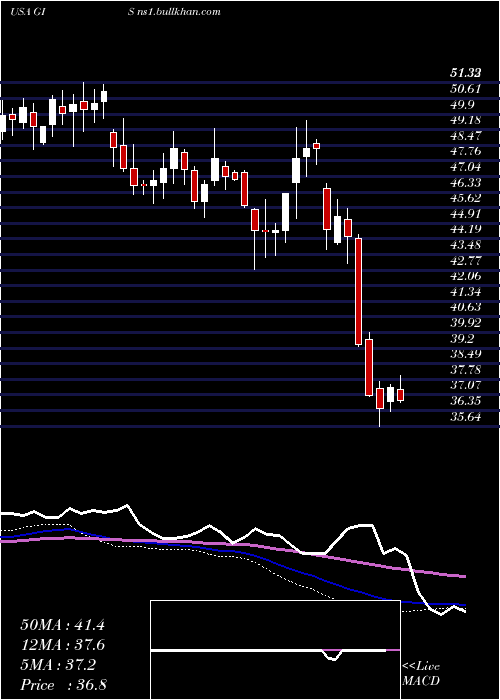Click the 42.77 price axis label
Screen dimensions: 500x700
[x=465, y=261]
